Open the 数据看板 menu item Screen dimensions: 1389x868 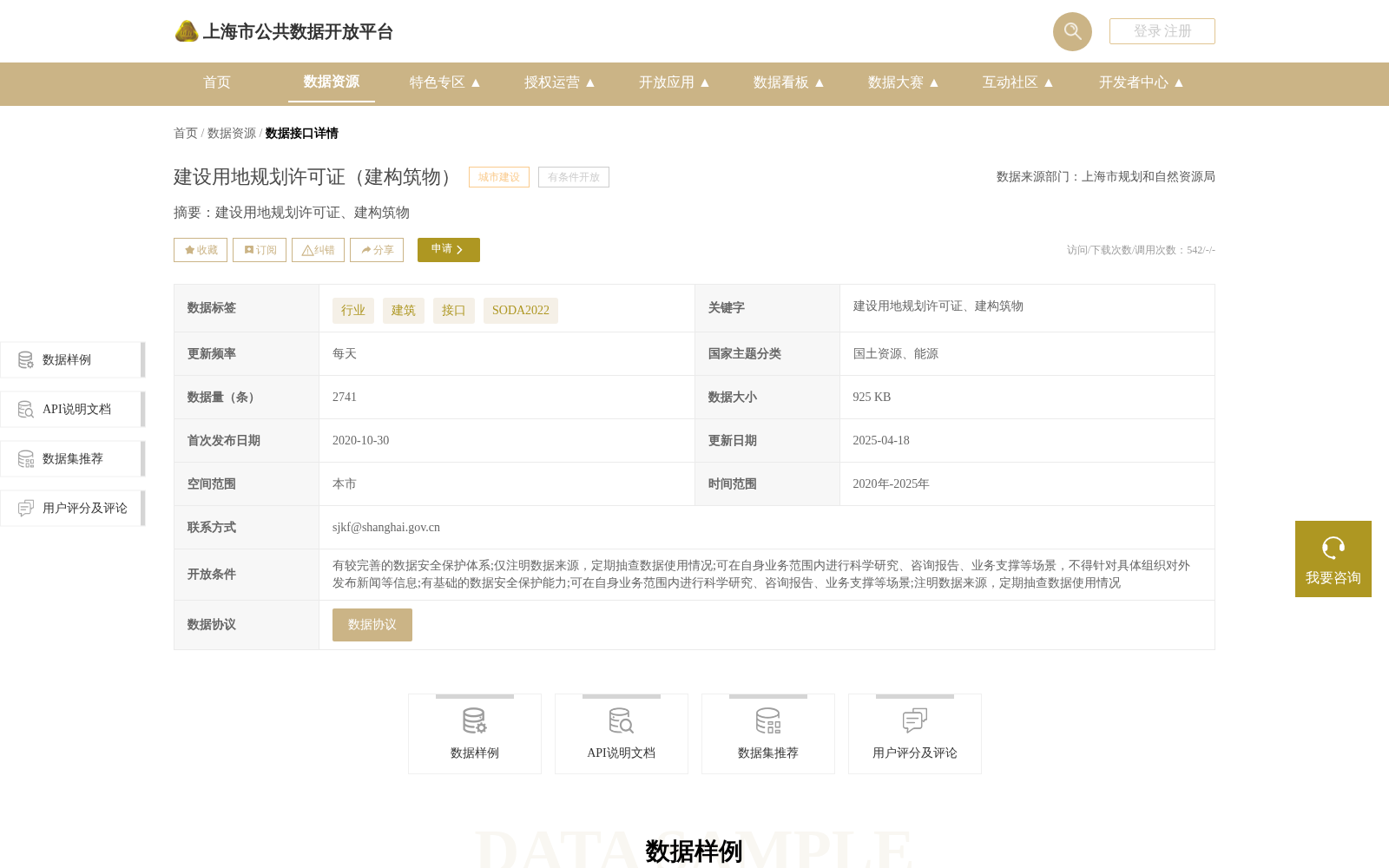[x=781, y=82]
